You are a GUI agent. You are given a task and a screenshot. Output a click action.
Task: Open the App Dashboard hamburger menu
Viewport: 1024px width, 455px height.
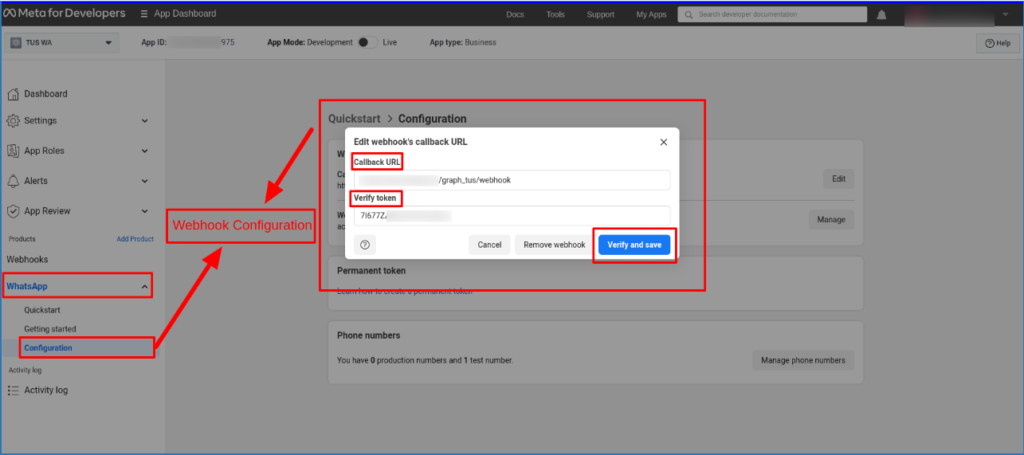(144, 14)
